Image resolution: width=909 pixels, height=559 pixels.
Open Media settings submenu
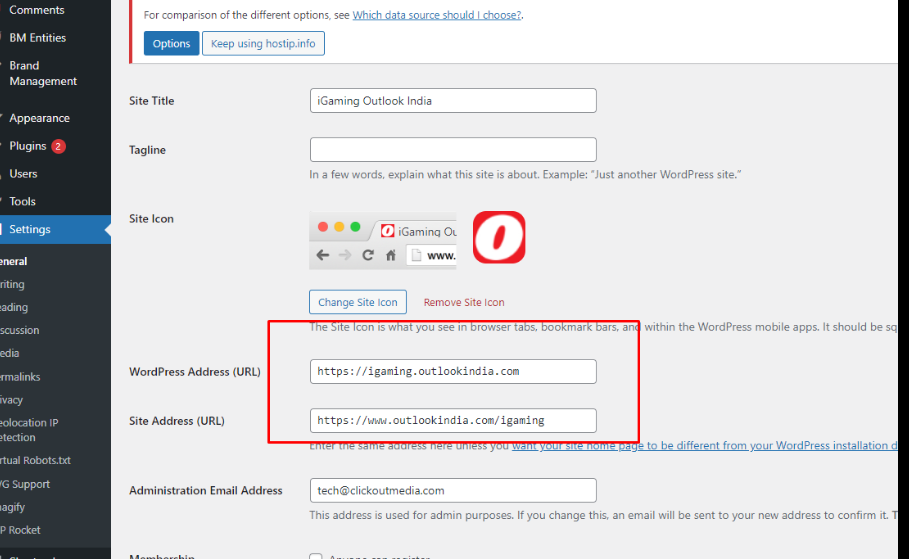(x=9, y=353)
